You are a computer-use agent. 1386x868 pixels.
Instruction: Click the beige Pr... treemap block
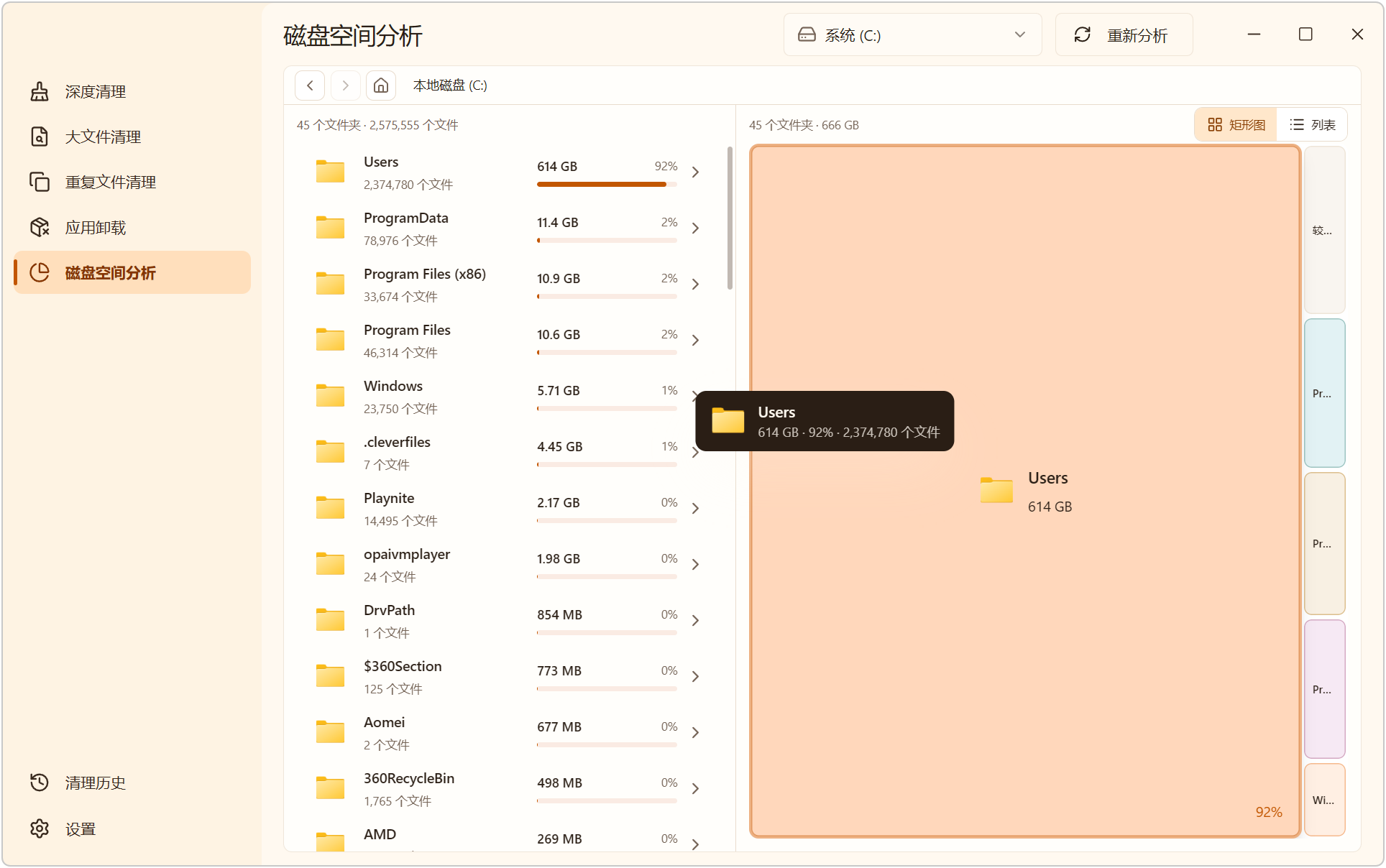point(1324,543)
